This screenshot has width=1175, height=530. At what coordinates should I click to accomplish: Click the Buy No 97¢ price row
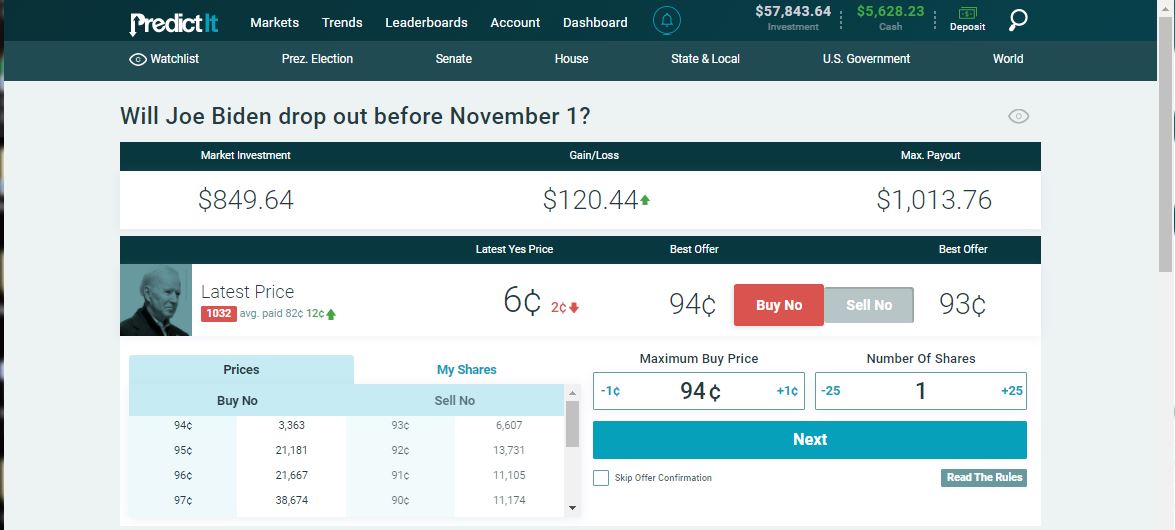click(238, 500)
